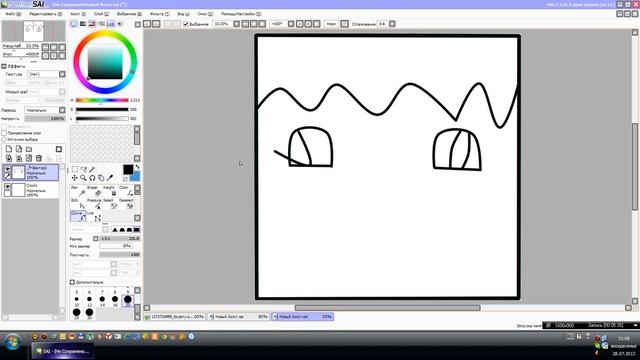Click the layer opacity 100% slider

[44, 118]
